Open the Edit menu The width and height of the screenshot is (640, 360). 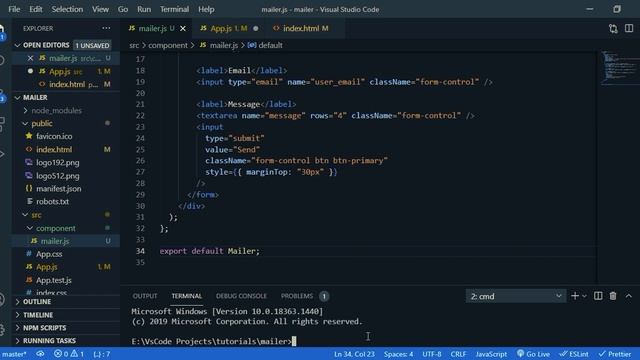pyautogui.click(x=36, y=9)
